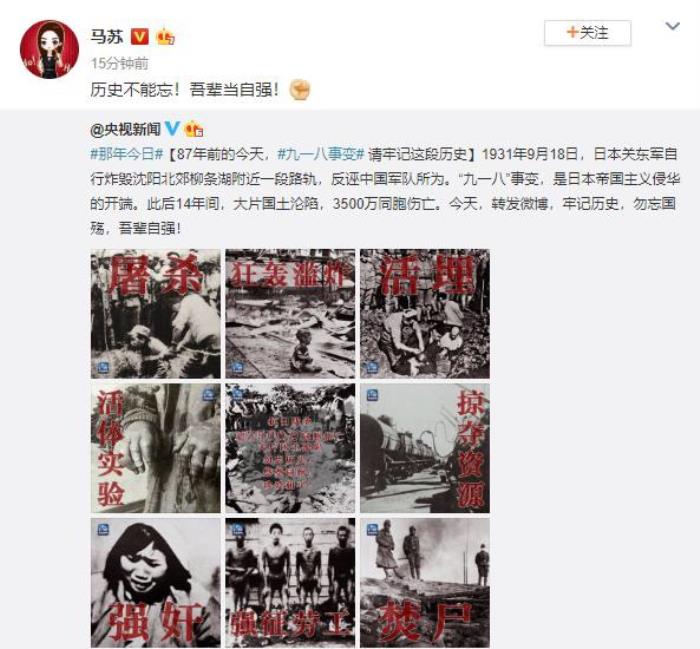Open the 焚尸 image thumbnail
This screenshot has height=649, width=700.
point(425,582)
